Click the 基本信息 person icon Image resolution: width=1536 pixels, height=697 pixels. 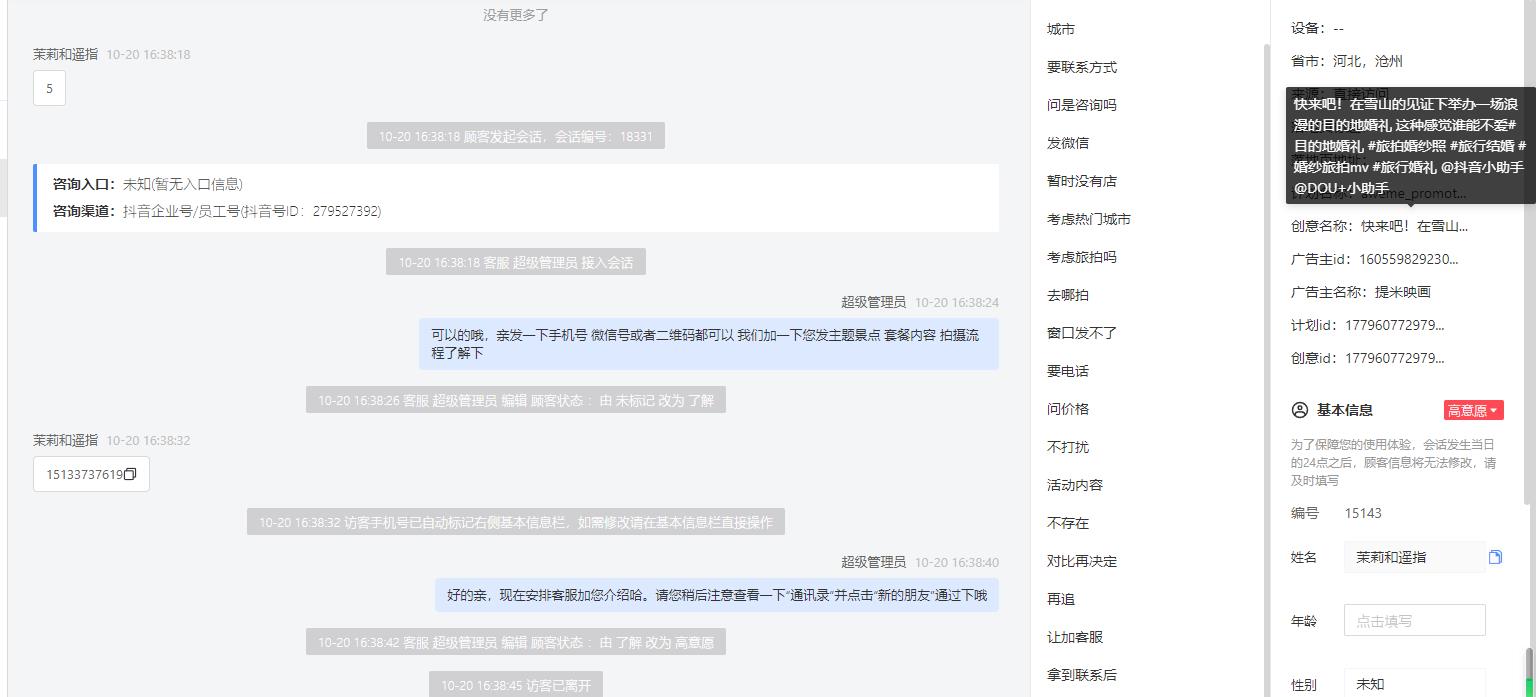click(1300, 410)
